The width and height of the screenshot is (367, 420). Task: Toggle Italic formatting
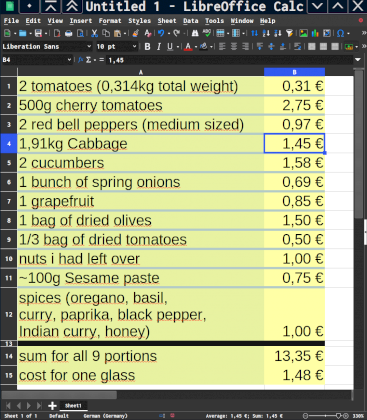159,47
